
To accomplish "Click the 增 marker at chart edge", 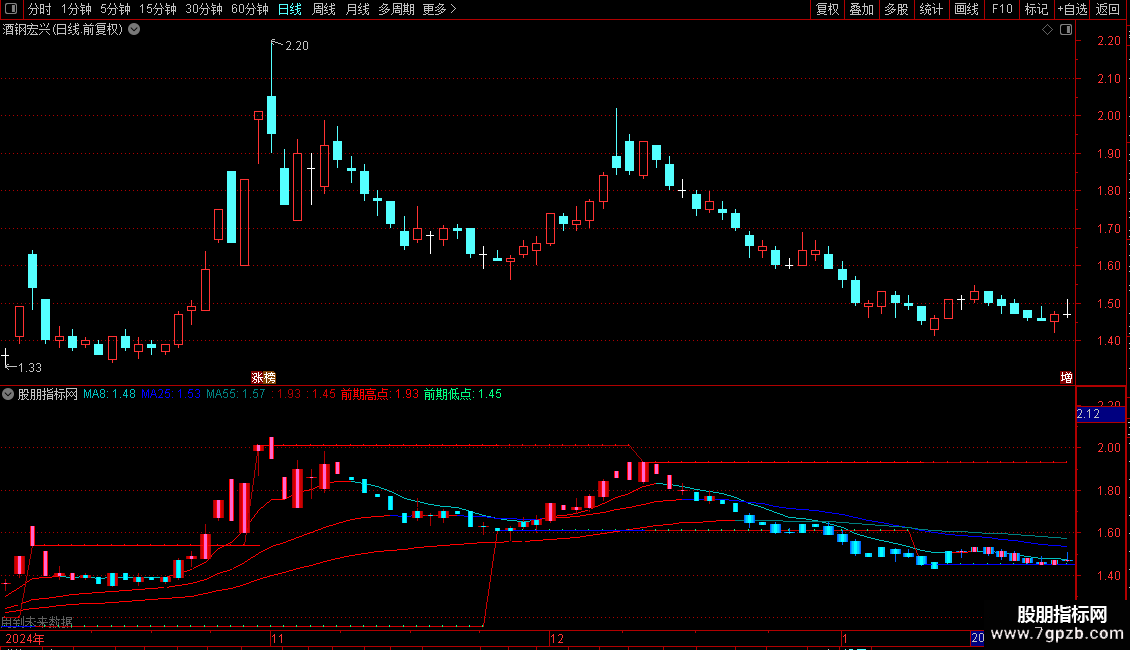I will pyautogui.click(x=1066, y=378).
